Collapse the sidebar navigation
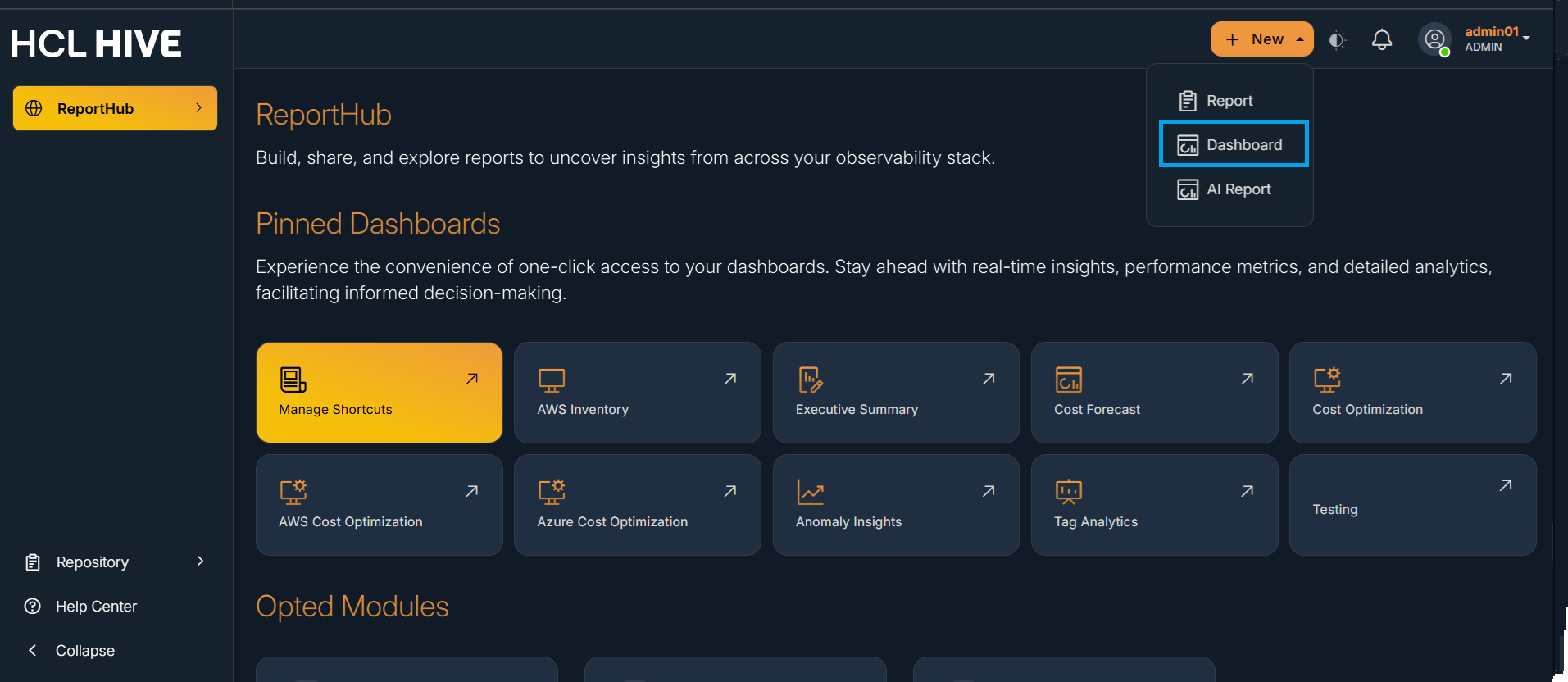Screen dimensions: 1568x682 (x=84, y=651)
